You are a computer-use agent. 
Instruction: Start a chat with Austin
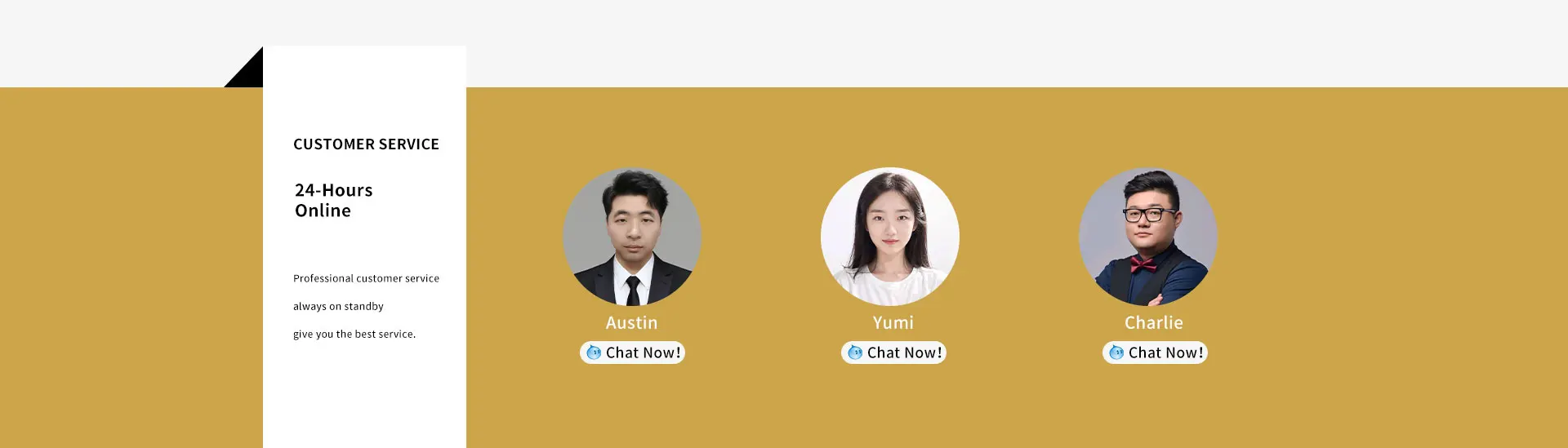point(632,353)
